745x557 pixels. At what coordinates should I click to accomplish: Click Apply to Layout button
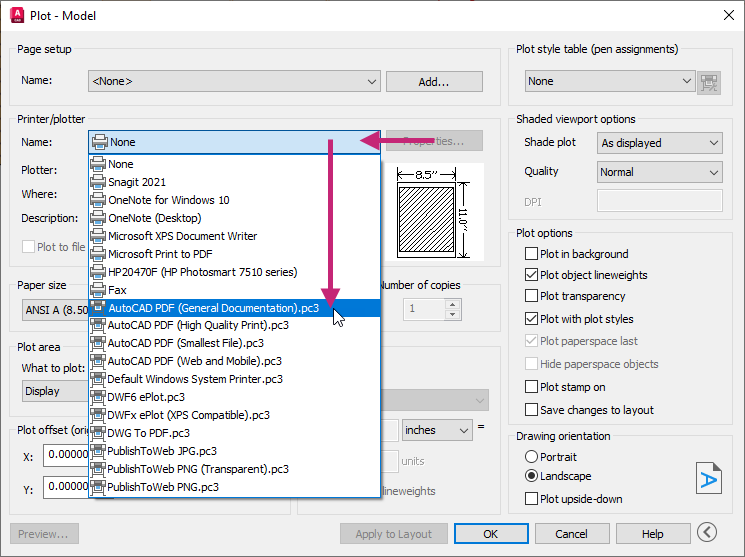click(393, 534)
